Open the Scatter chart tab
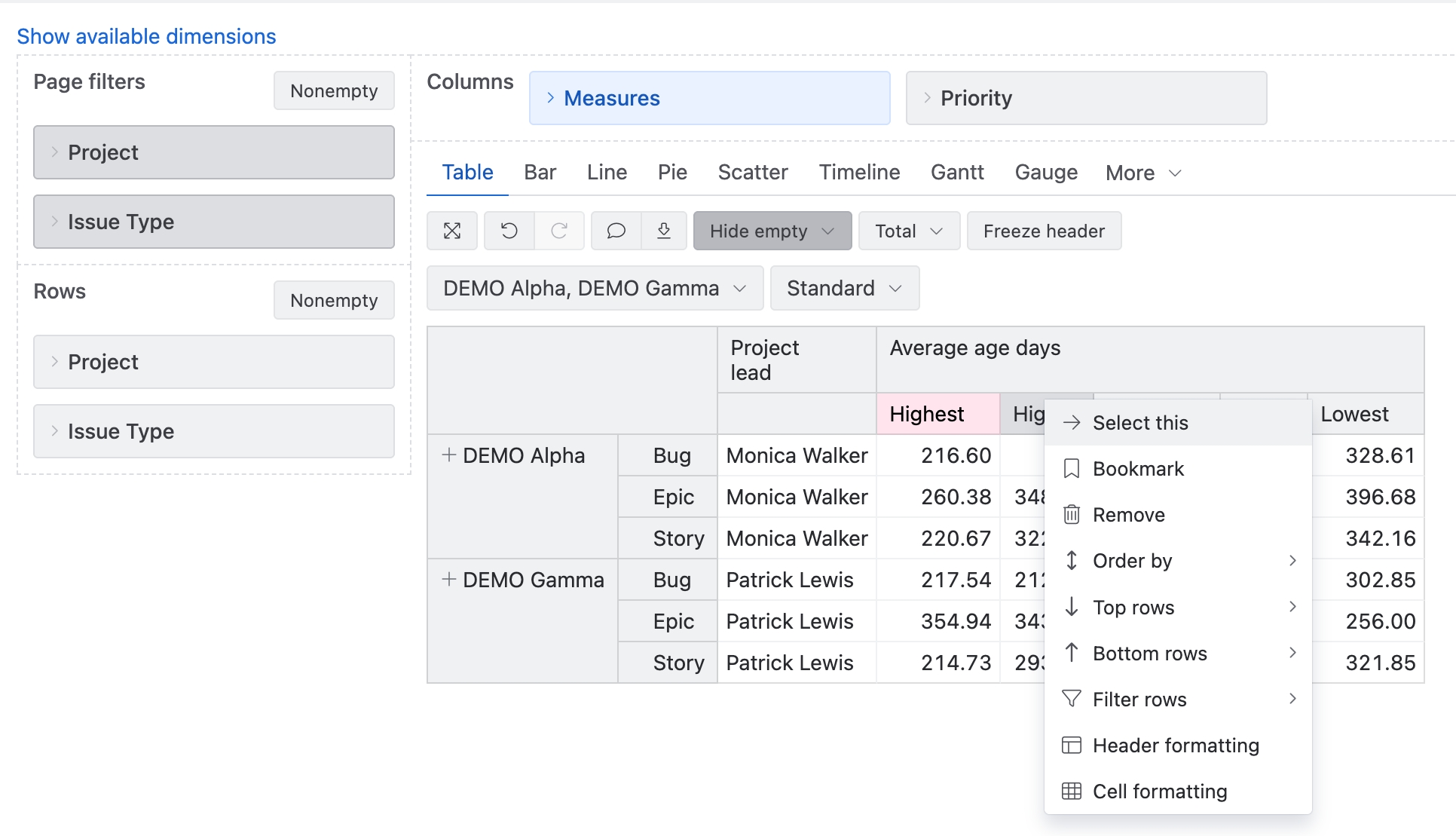This screenshot has height=836, width=1456. point(753,172)
